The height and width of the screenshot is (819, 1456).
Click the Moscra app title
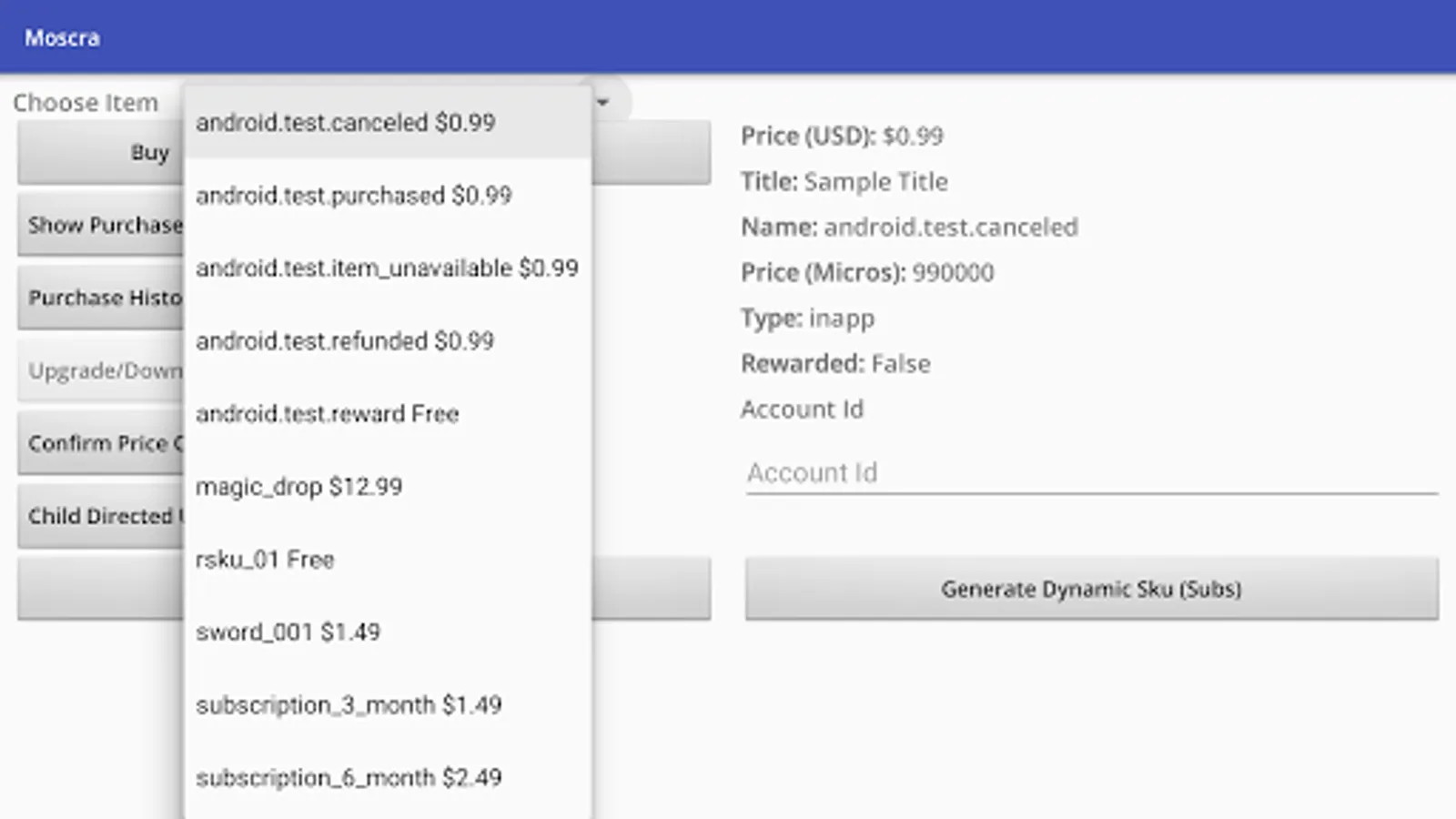62,37
